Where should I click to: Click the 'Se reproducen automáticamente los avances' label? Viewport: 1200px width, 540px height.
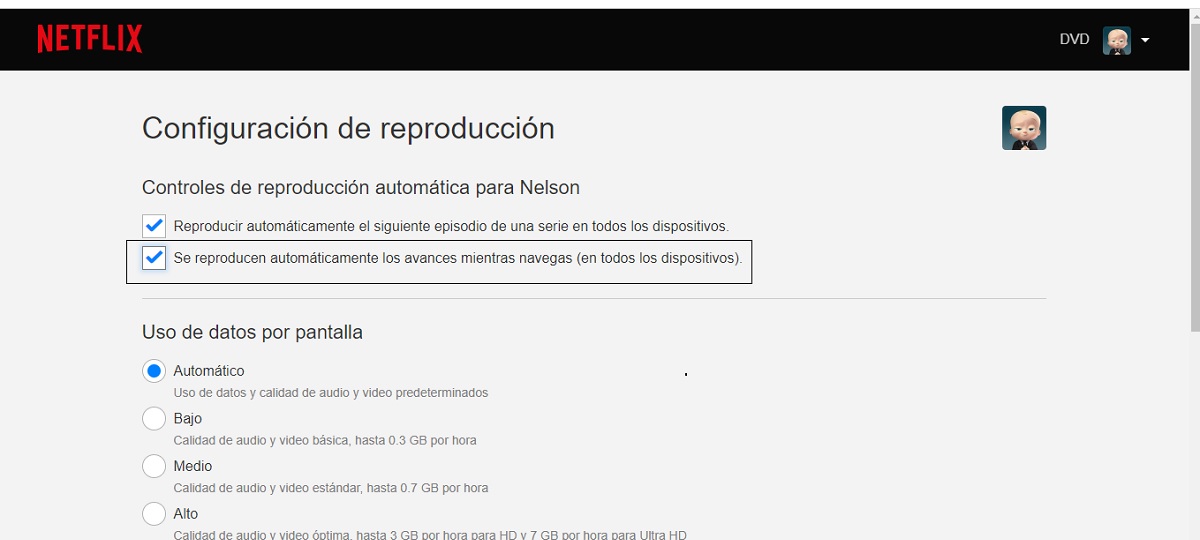(x=458, y=258)
